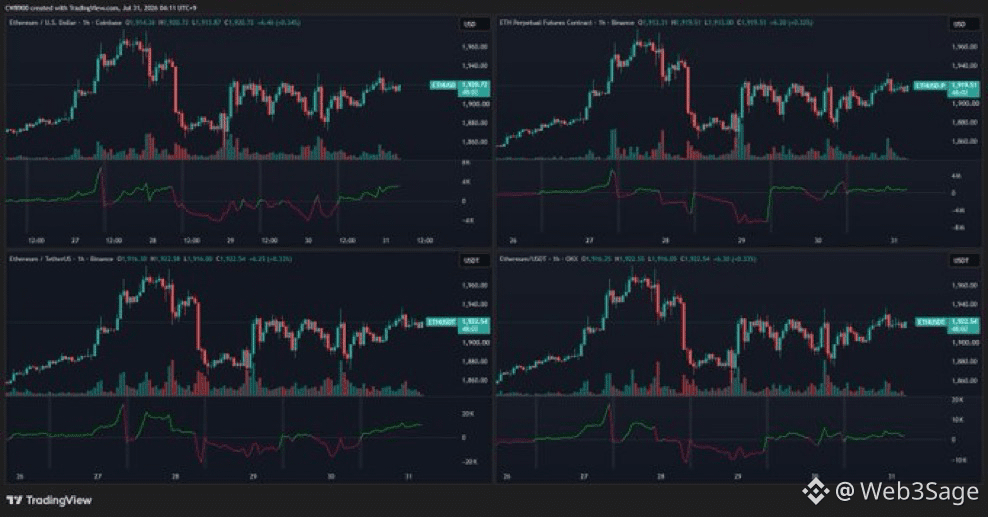The image size is (988, 517).
Task: Select Ethereum/USDT OKX chart title
Action: pos(539,259)
